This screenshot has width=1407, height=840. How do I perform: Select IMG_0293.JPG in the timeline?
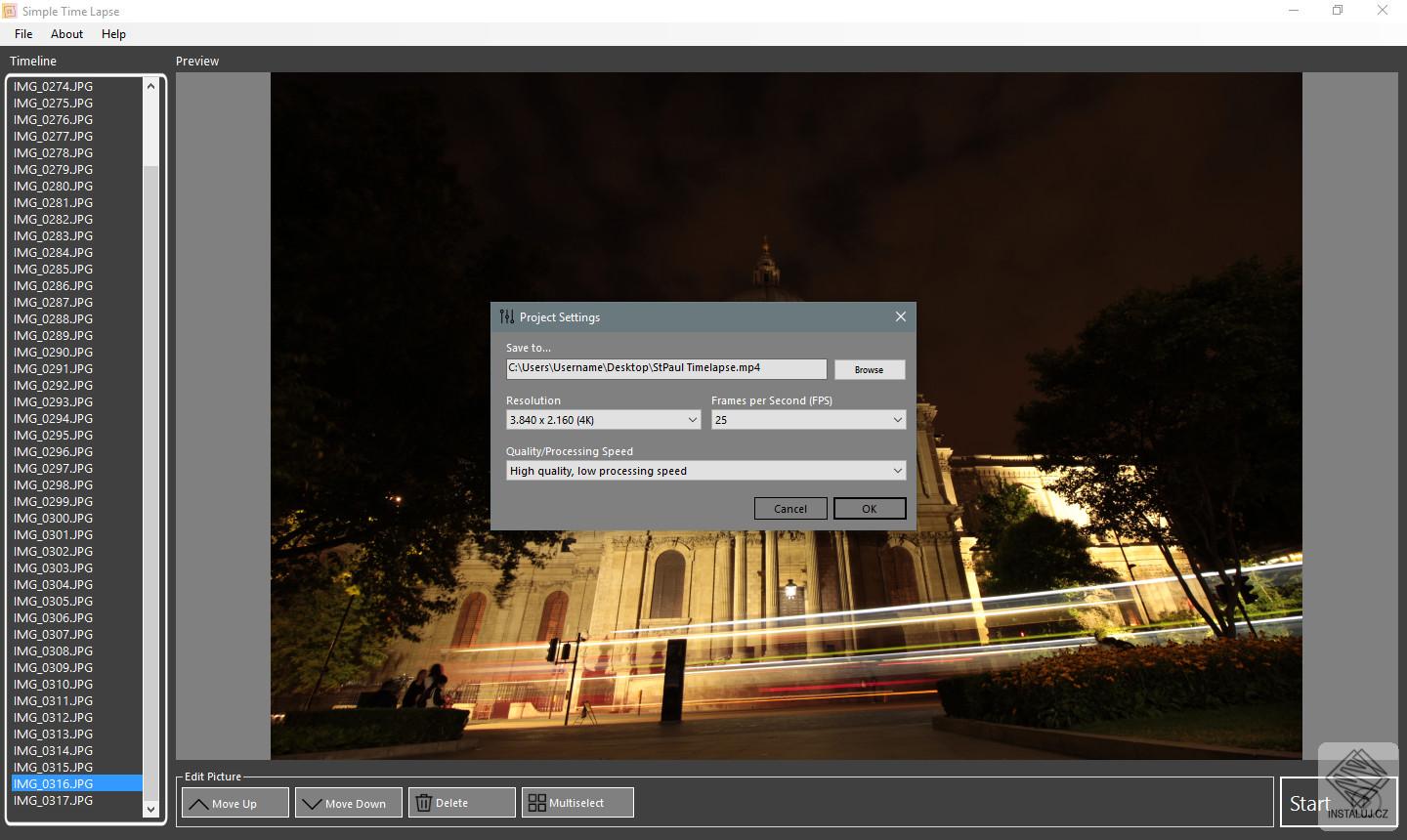coord(77,401)
